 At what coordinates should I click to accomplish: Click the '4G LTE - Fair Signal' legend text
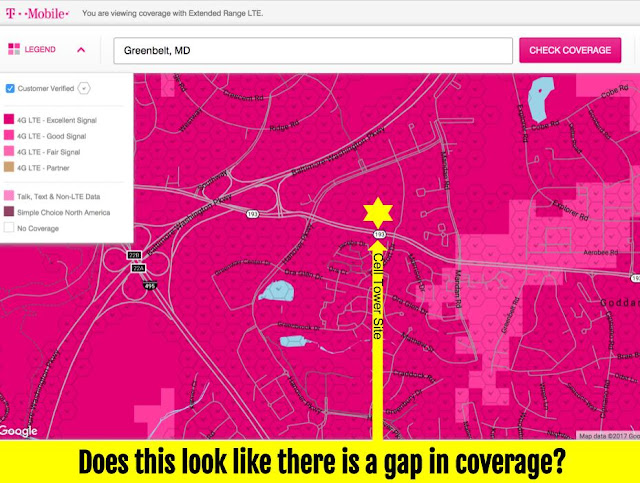tap(49, 152)
